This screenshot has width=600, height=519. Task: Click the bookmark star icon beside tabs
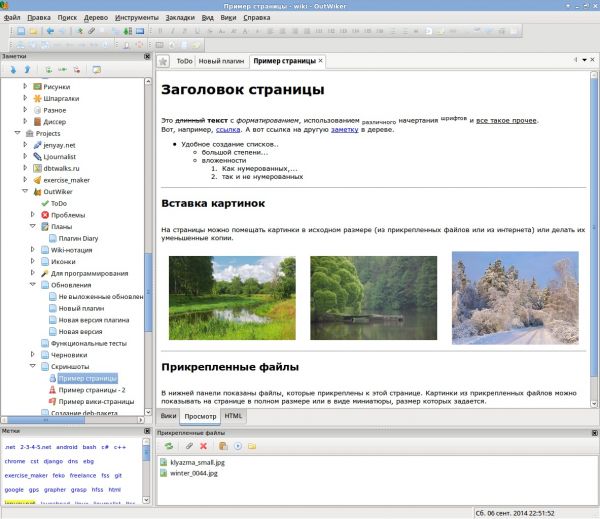pos(163,61)
